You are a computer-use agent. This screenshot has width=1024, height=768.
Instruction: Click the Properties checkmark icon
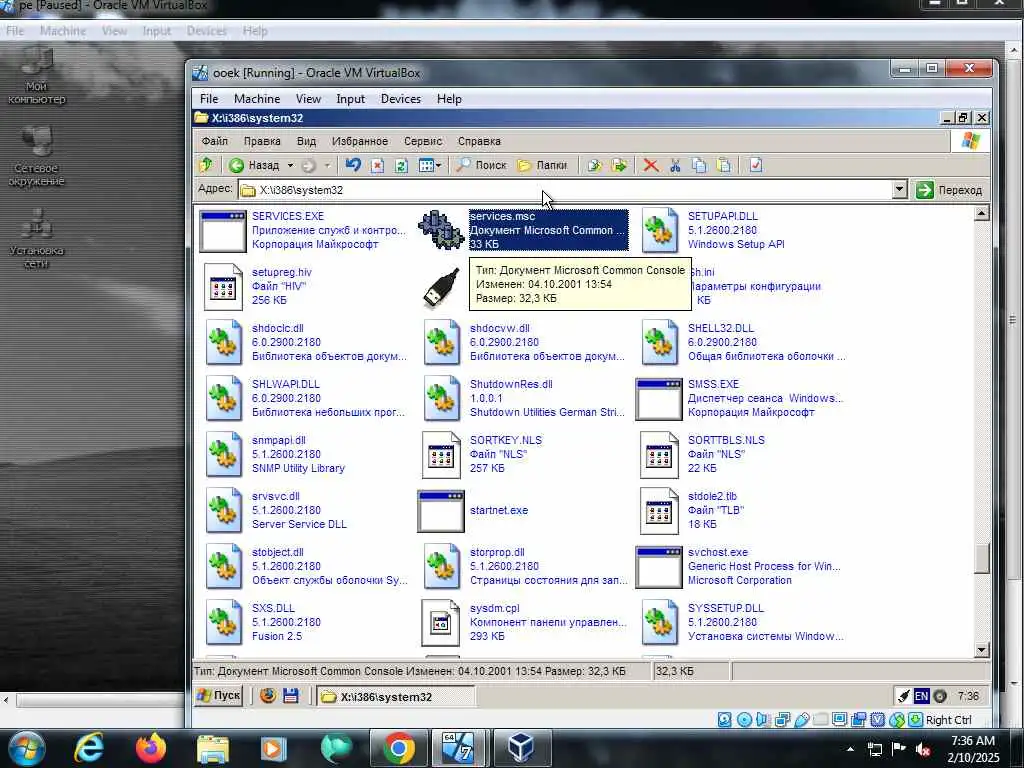click(x=756, y=165)
